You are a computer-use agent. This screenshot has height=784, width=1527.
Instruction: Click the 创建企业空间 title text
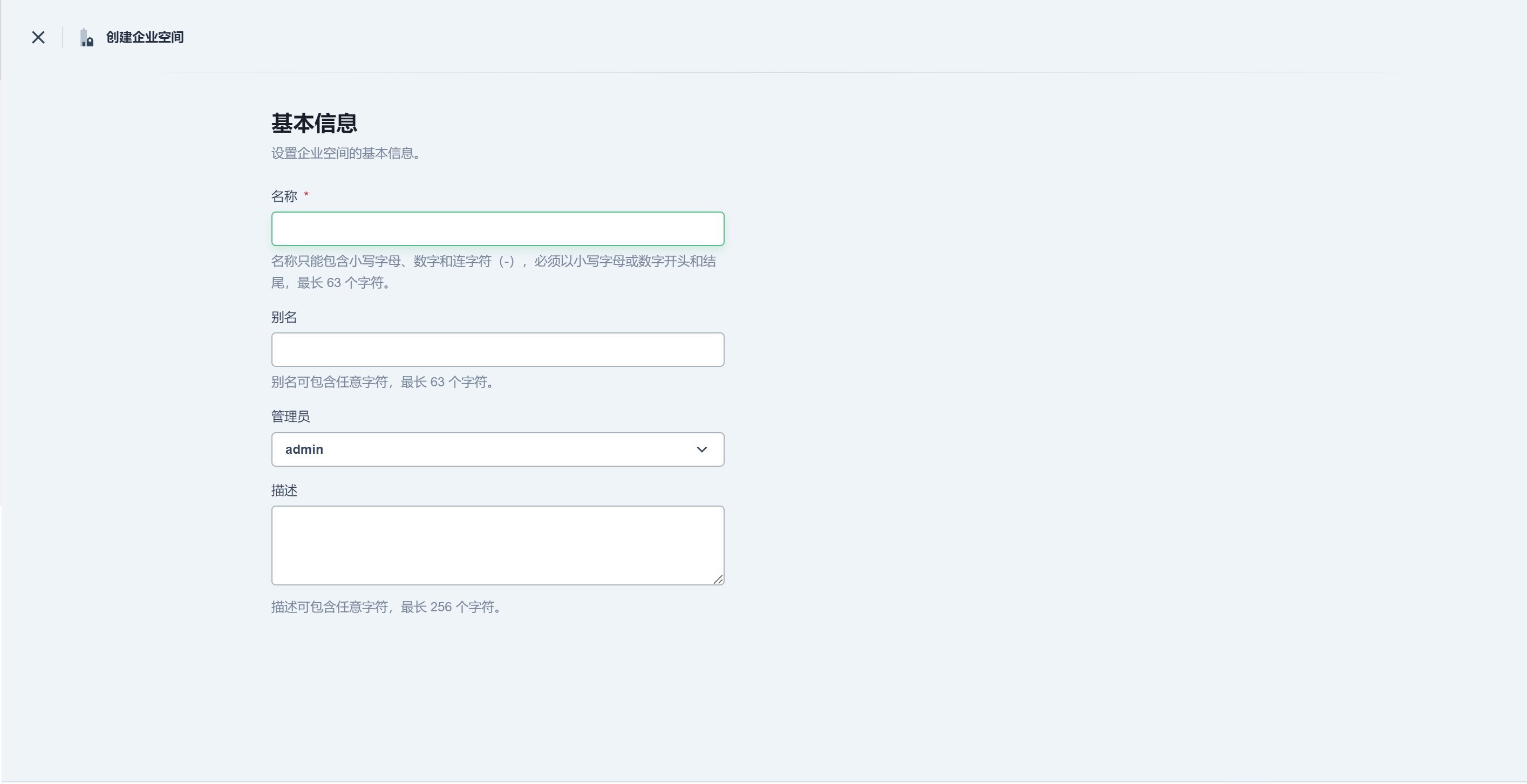[x=145, y=37]
